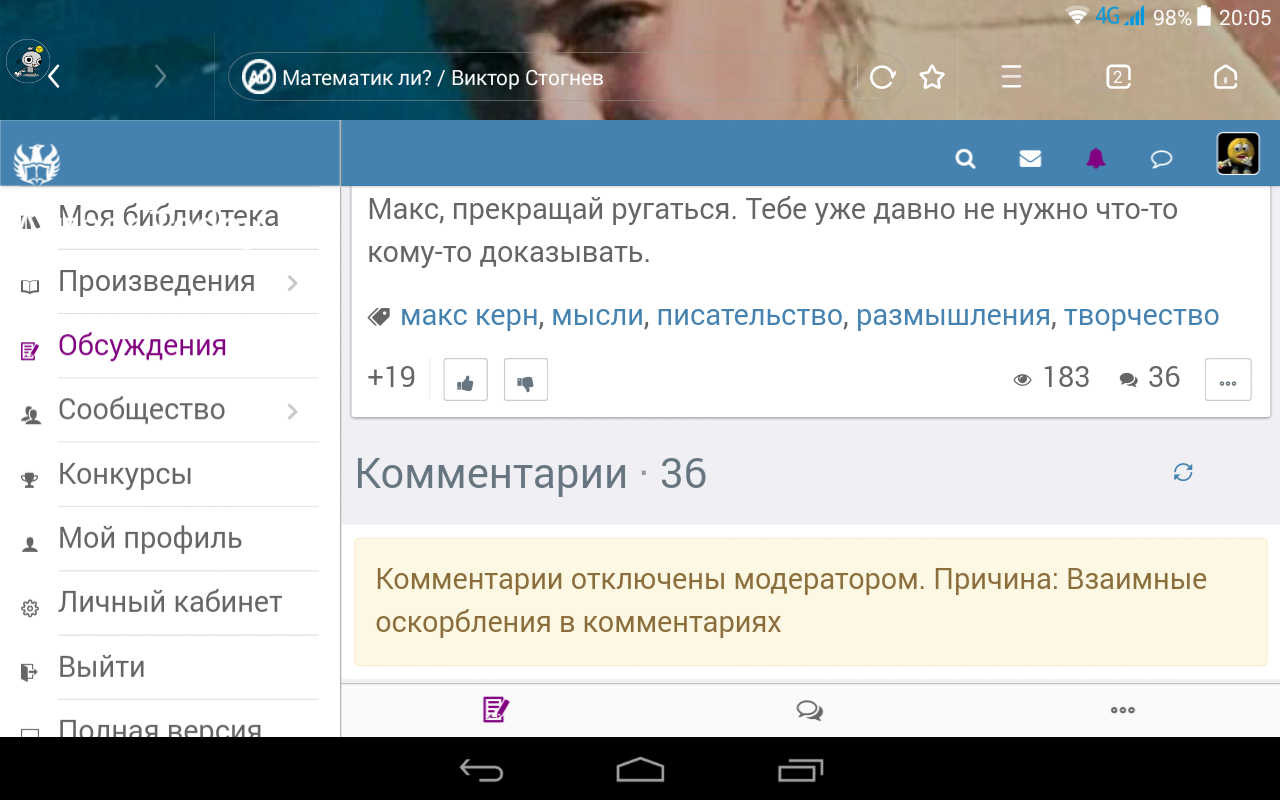Screen dimensions: 1280x800
Task: Bookmark page with star icon
Action: pyautogui.click(x=932, y=77)
